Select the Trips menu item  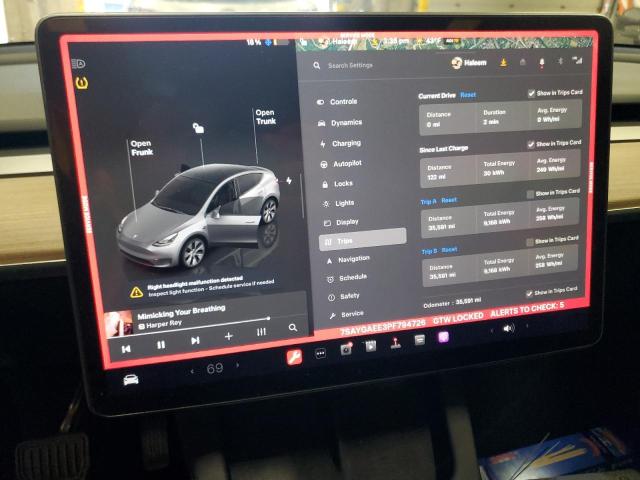pos(362,240)
